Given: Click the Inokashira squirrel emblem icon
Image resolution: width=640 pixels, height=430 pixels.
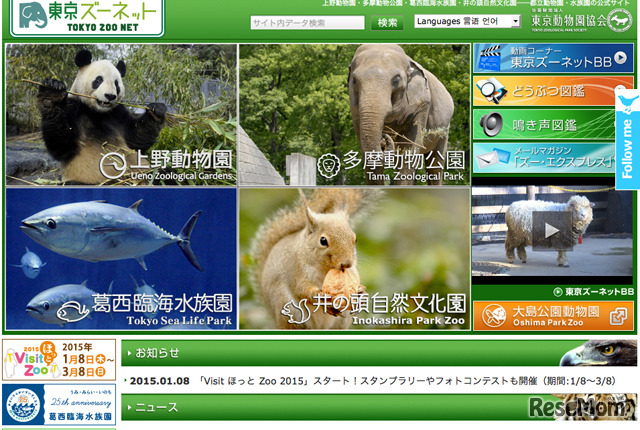Looking at the screenshot, I should pyautogui.click(x=295, y=311).
